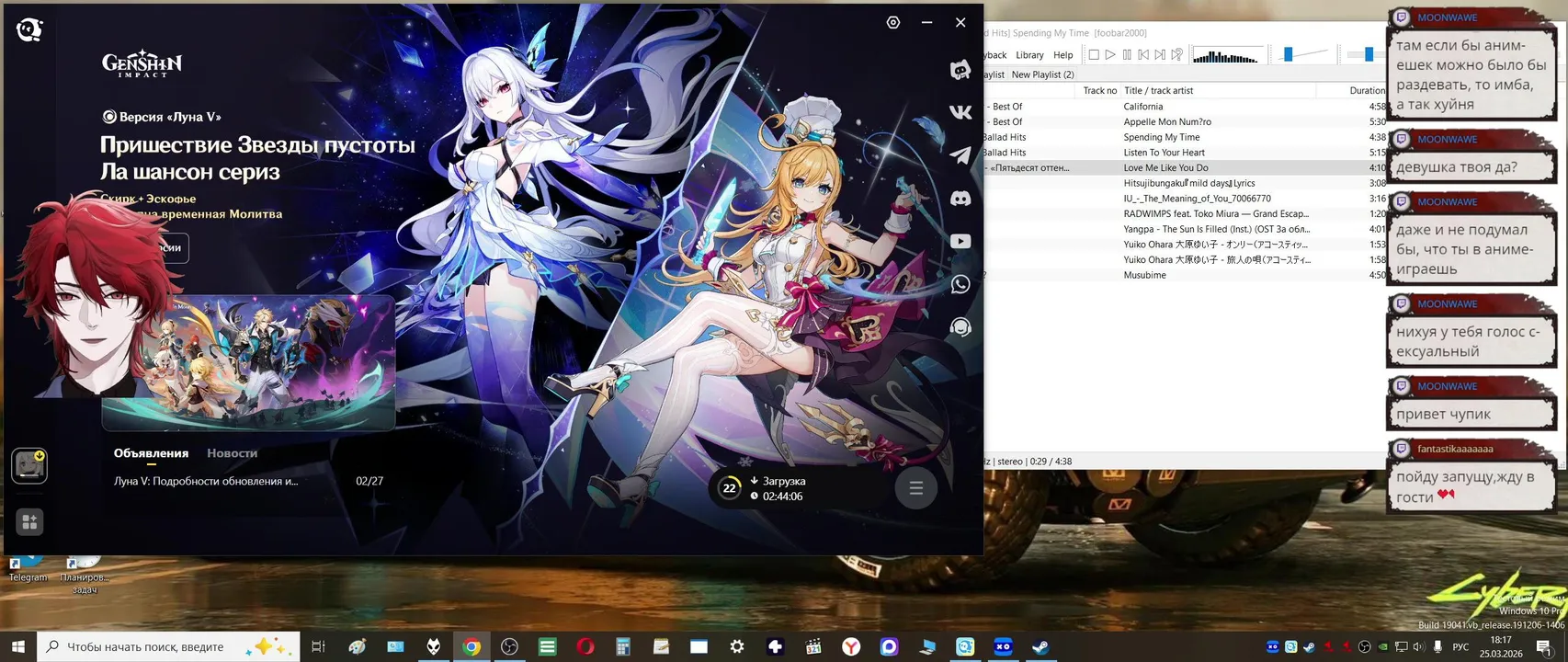Switch input language РУС in tray

click(x=1460, y=647)
